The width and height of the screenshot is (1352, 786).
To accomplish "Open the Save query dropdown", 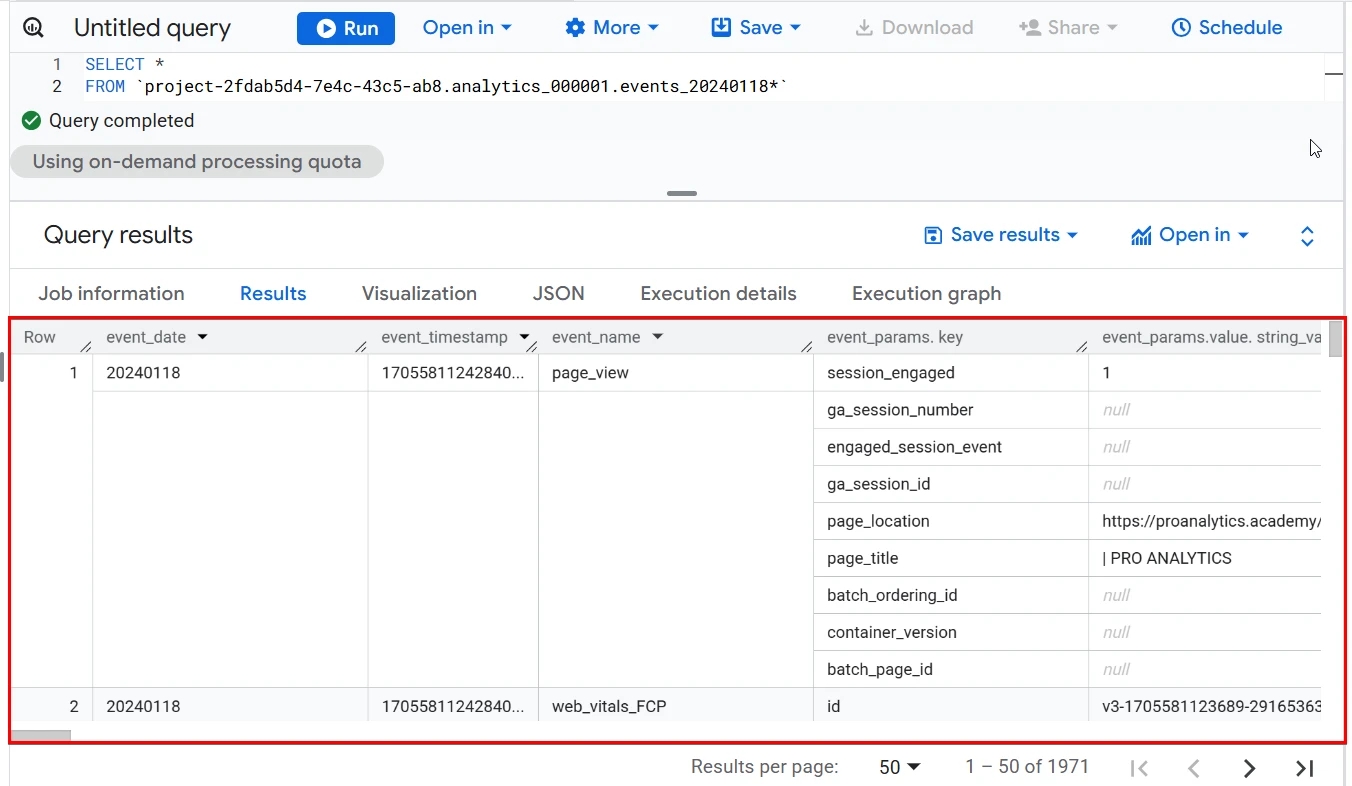I will click(x=756, y=28).
